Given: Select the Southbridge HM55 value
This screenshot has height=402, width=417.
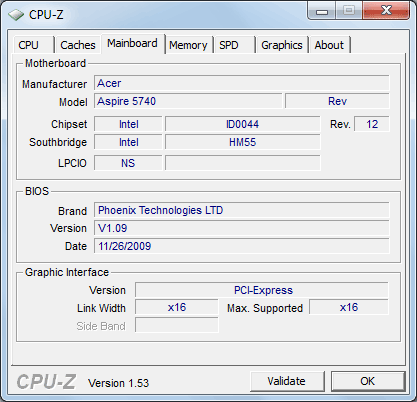Looking at the screenshot, I should tap(243, 142).
